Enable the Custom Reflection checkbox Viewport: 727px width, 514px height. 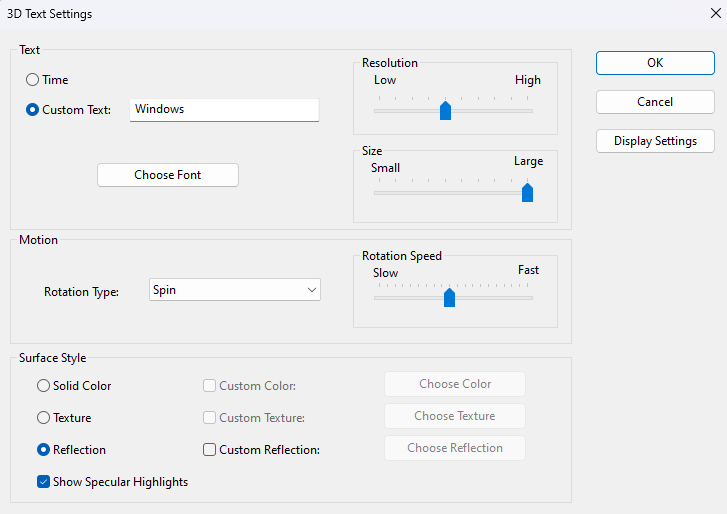coord(210,450)
